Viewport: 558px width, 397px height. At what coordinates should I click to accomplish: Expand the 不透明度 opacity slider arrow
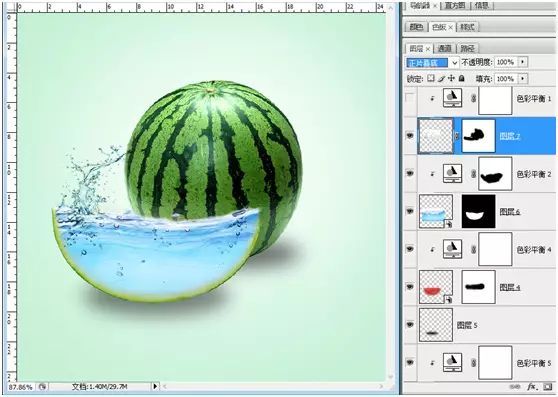(522, 62)
